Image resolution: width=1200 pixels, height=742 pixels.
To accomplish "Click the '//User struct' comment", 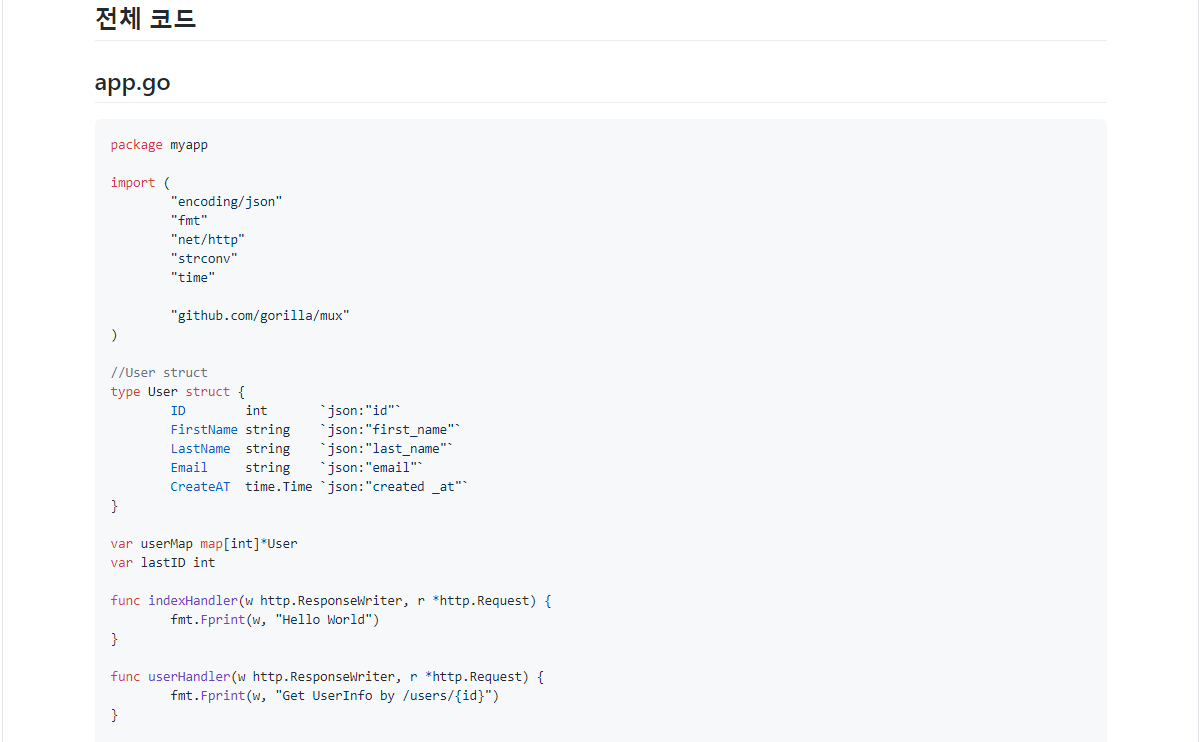I will coord(159,373).
